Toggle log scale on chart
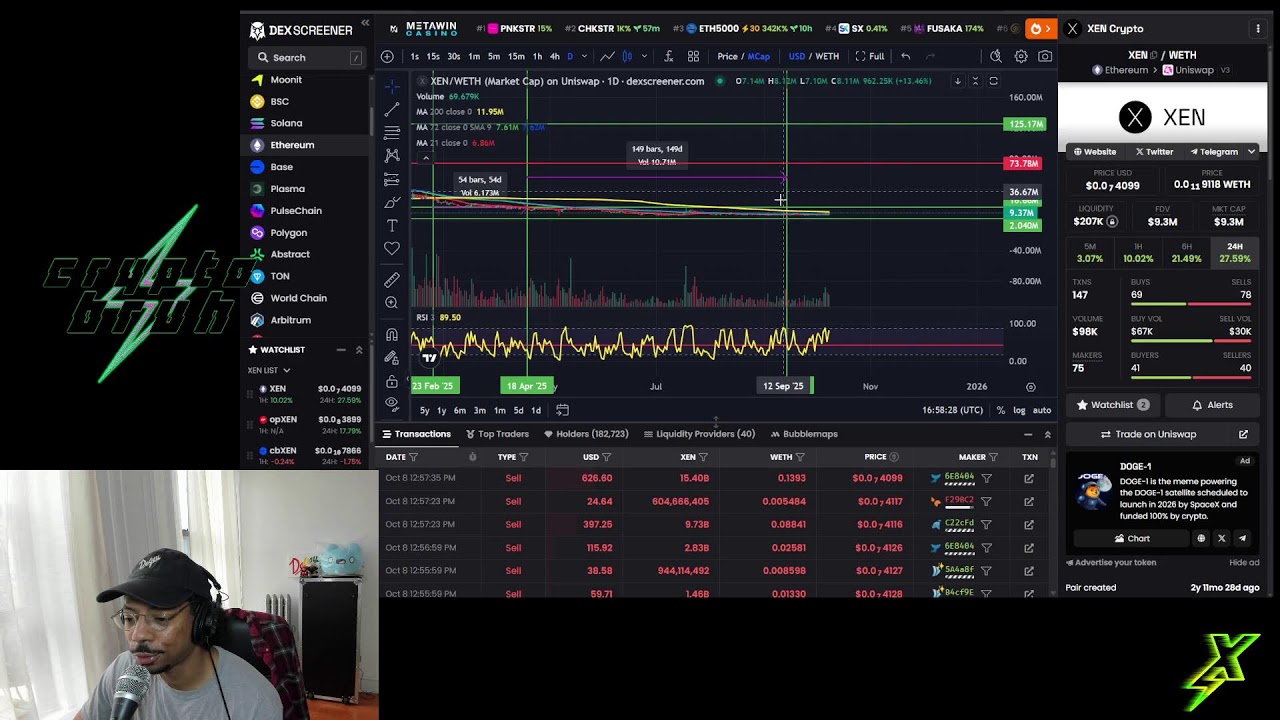Screen dimensions: 1280x720 [1019, 410]
